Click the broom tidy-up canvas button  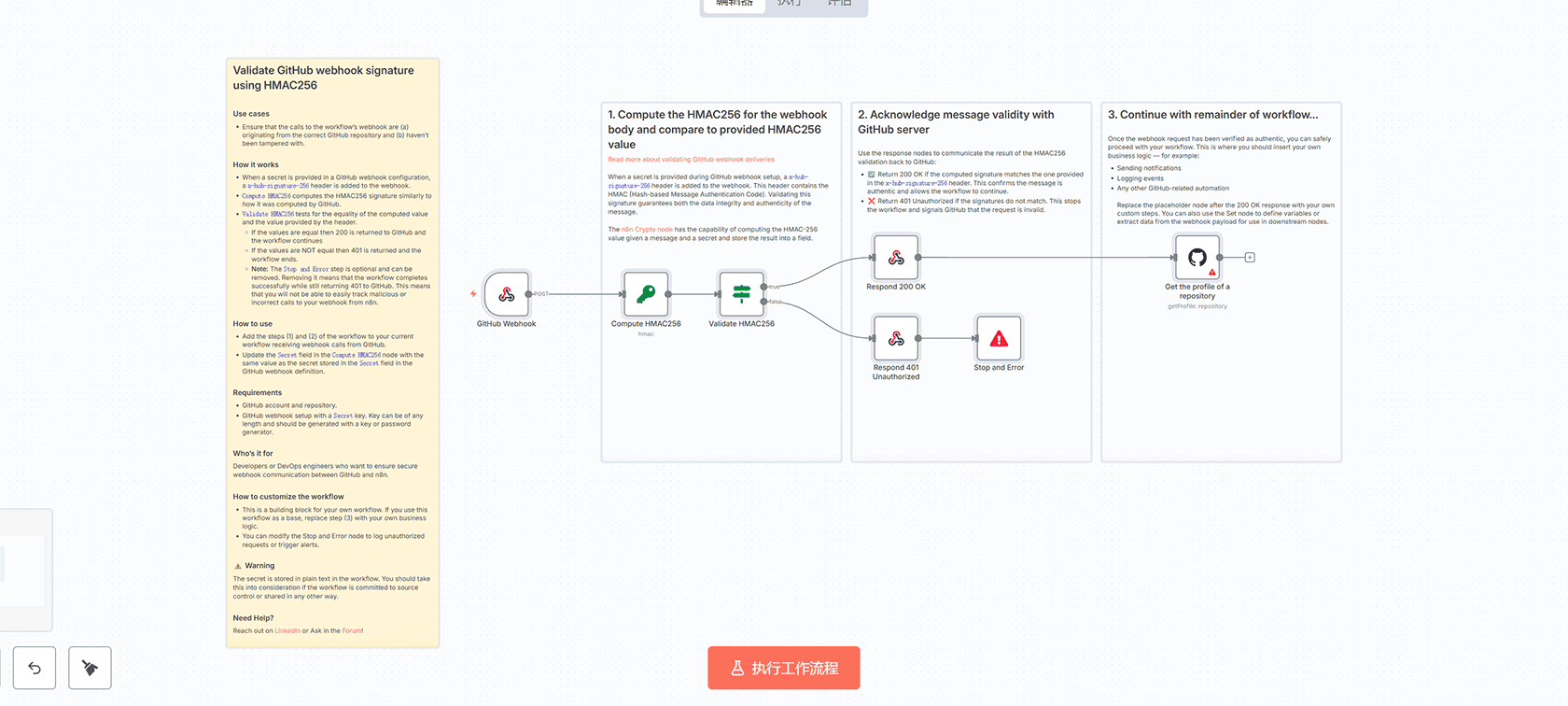pyautogui.click(x=90, y=668)
